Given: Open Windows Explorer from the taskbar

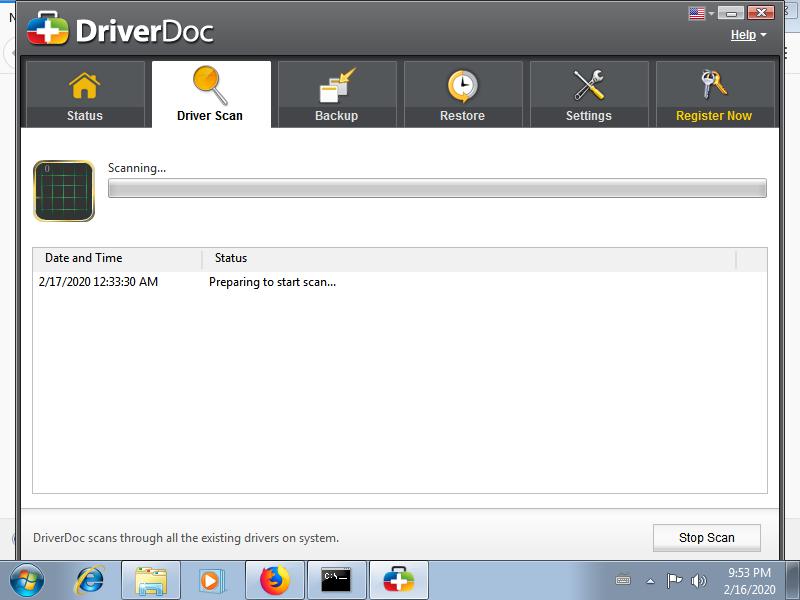Looking at the screenshot, I should (x=151, y=580).
